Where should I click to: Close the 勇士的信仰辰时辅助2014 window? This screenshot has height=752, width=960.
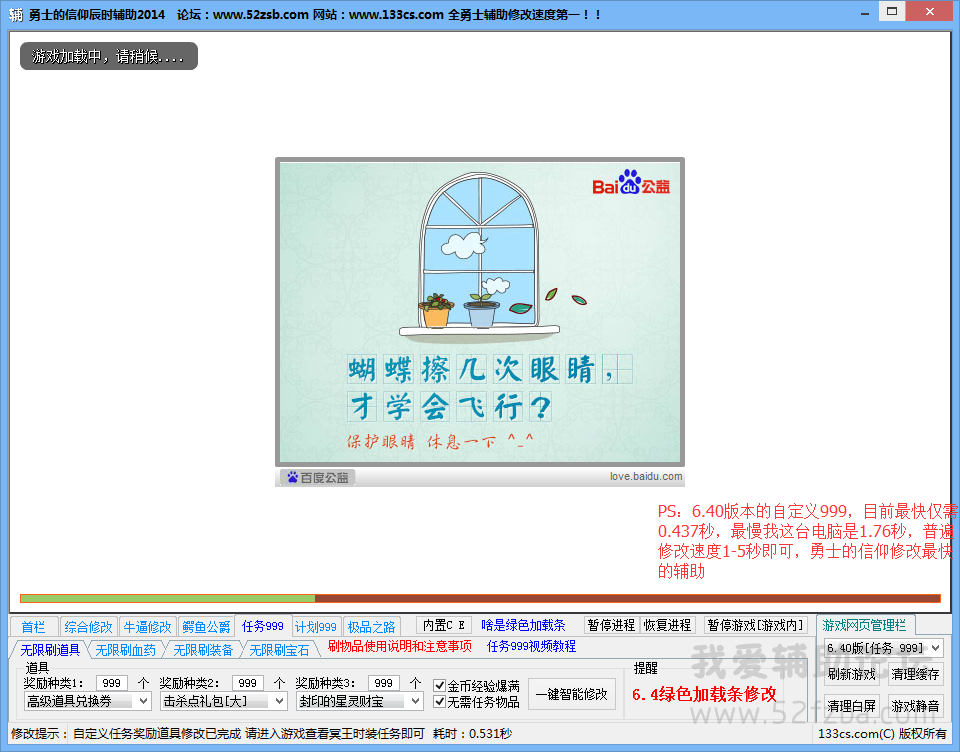click(x=929, y=12)
